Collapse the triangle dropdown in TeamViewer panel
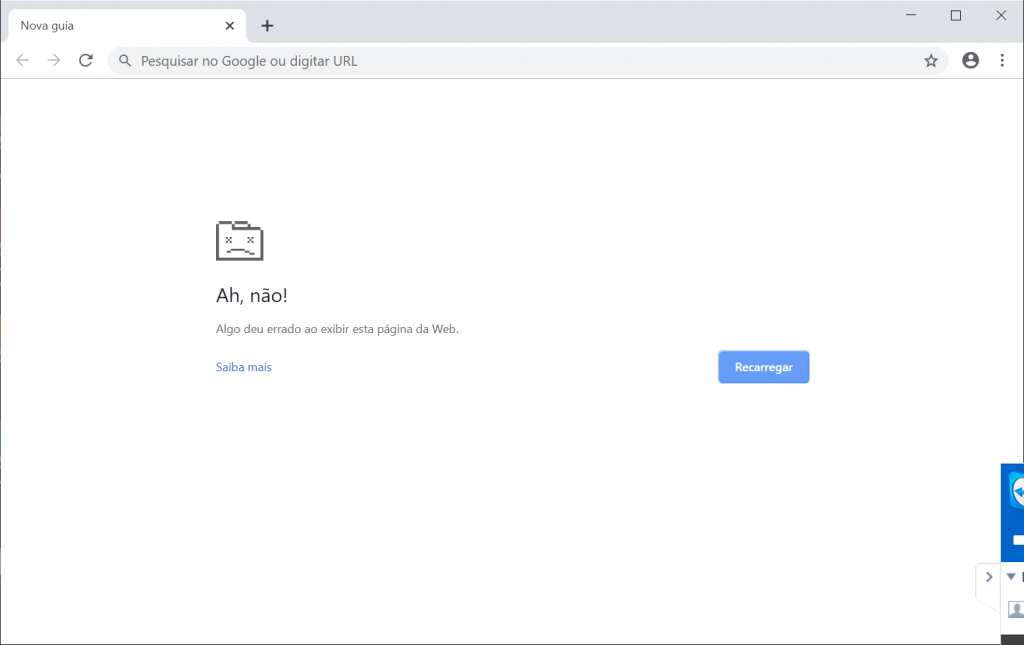The height and width of the screenshot is (645, 1024). [x=1011, y=576]
